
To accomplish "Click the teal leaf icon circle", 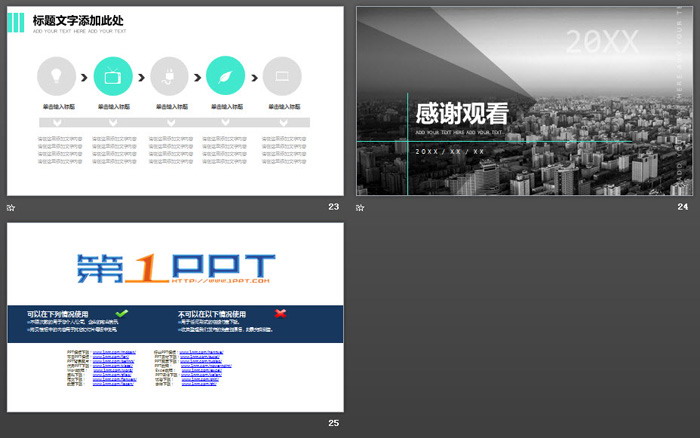I will coord(225,75).
